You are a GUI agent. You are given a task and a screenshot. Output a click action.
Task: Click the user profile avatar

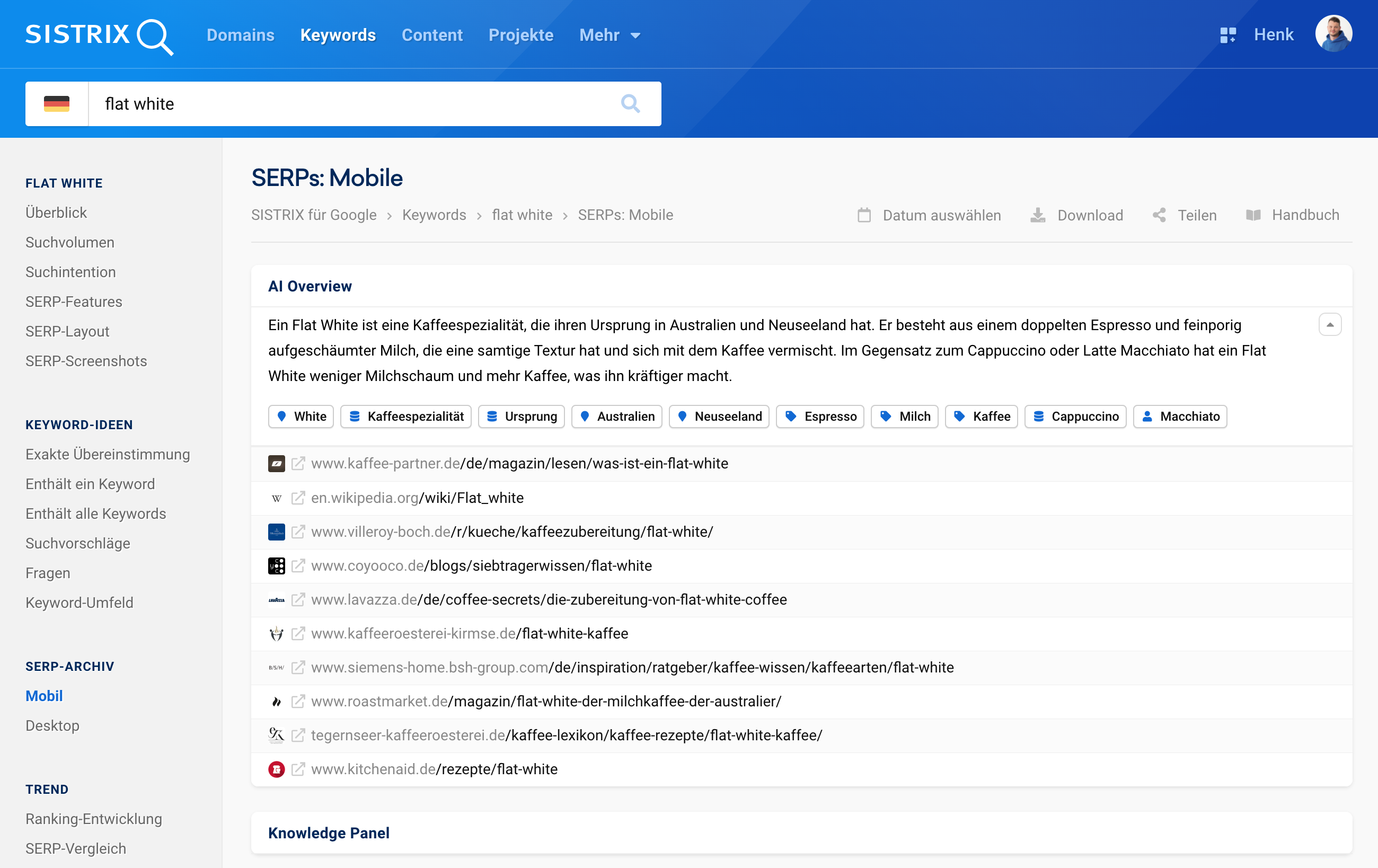tap(1333, 34)
